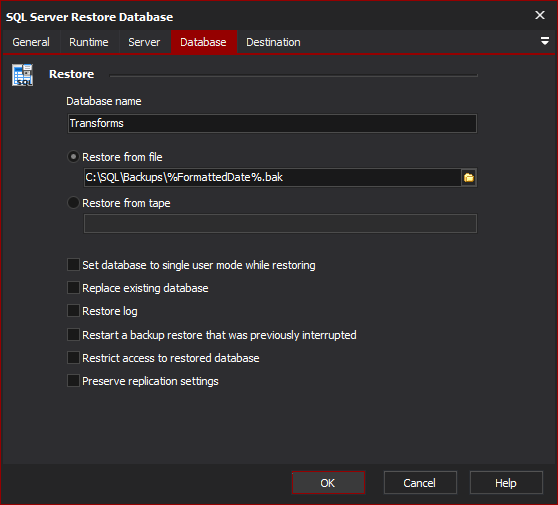Click the folder browse icon for backup file

point(469,177)
